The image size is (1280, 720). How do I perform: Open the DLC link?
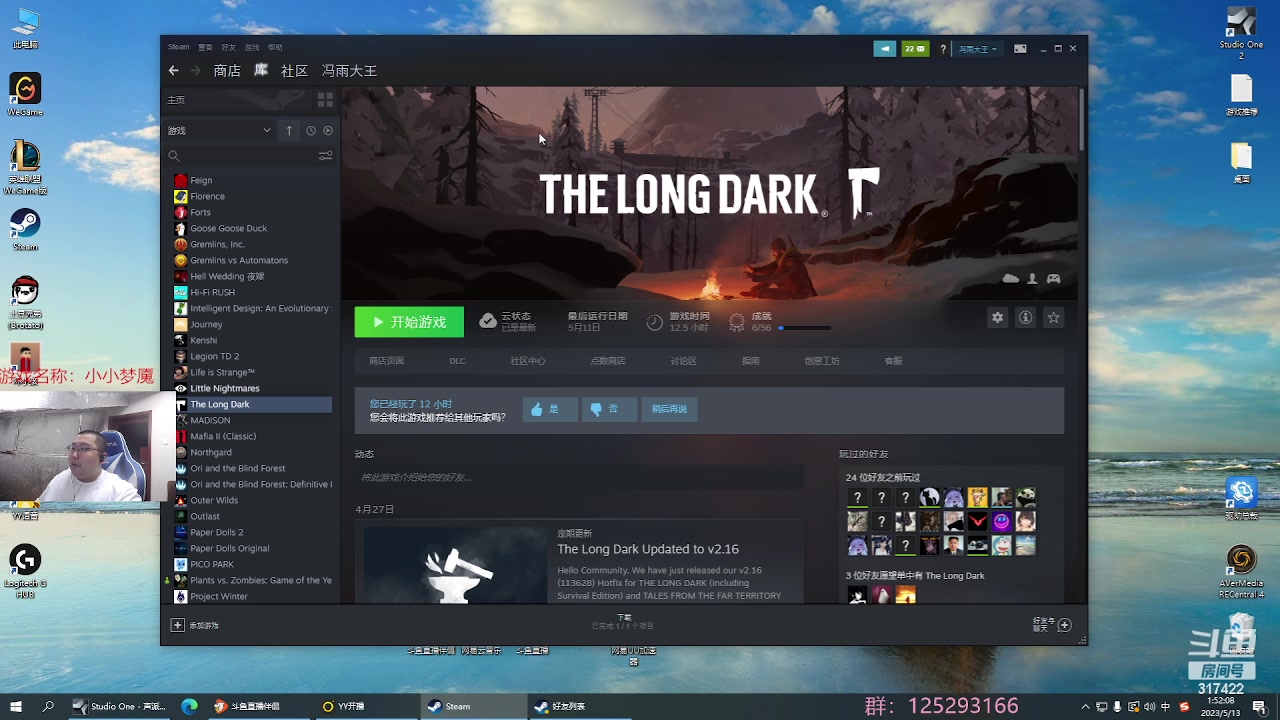[x=457, y=361]
